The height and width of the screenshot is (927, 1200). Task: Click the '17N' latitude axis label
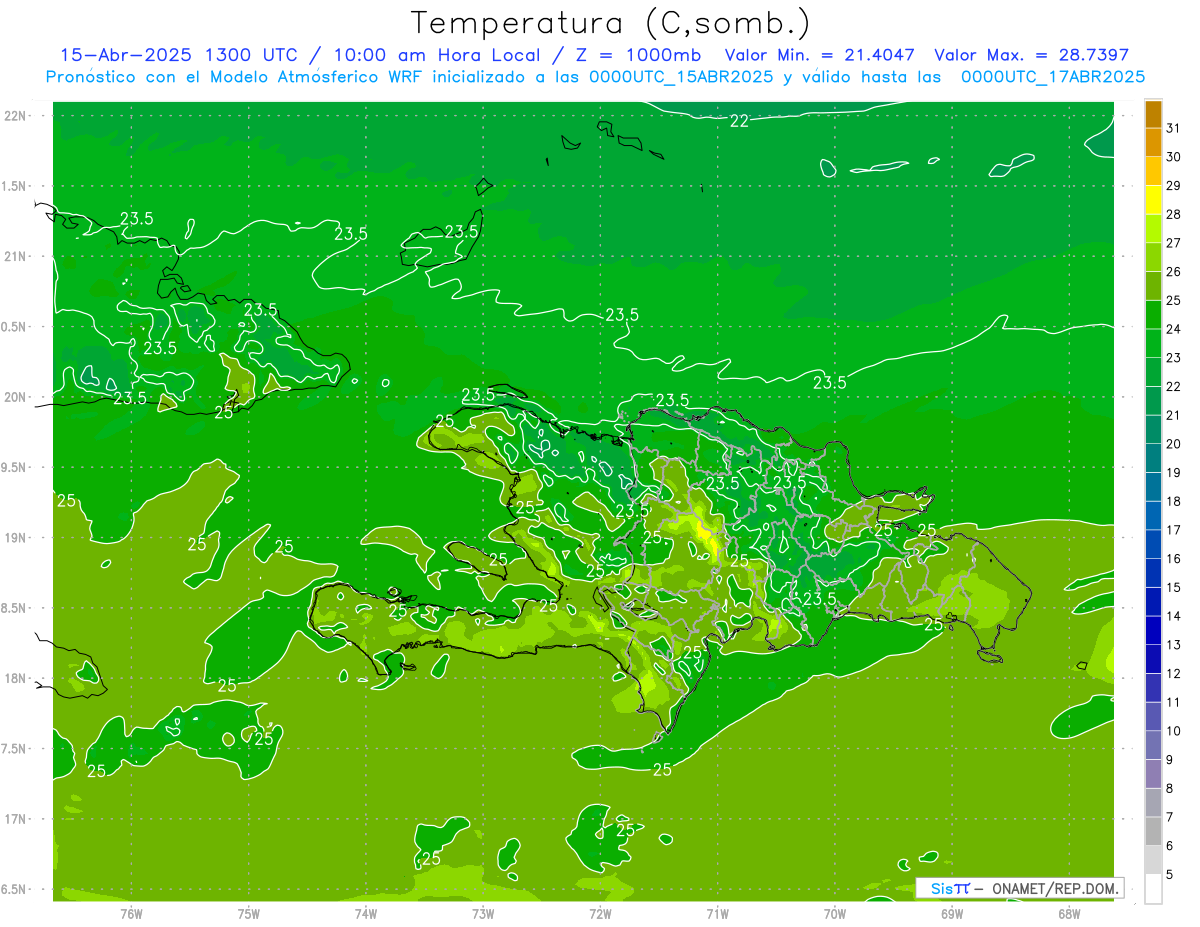point(15,819)
